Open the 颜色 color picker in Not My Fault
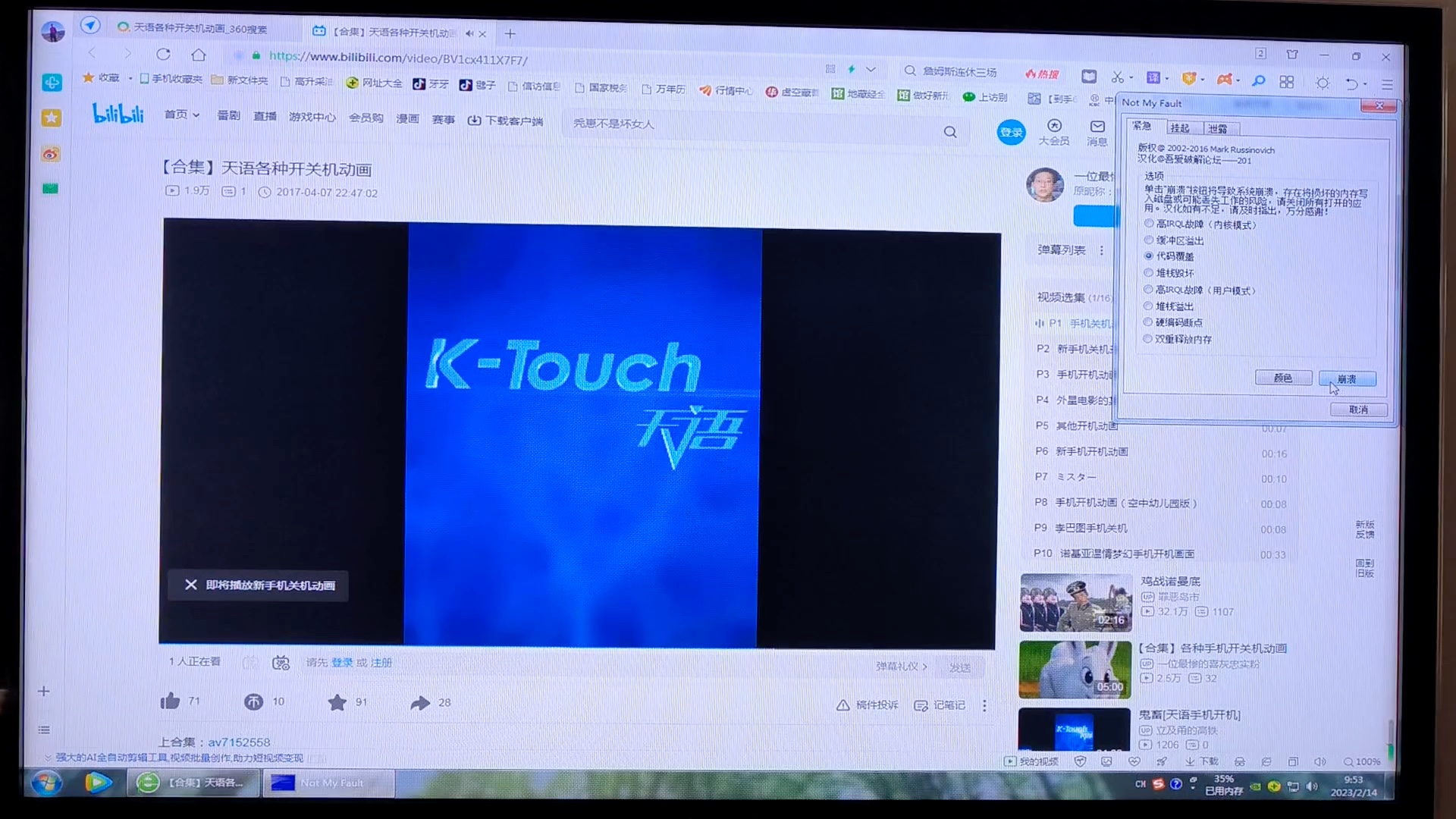1456x819 pixels. tap(1283, 378)
